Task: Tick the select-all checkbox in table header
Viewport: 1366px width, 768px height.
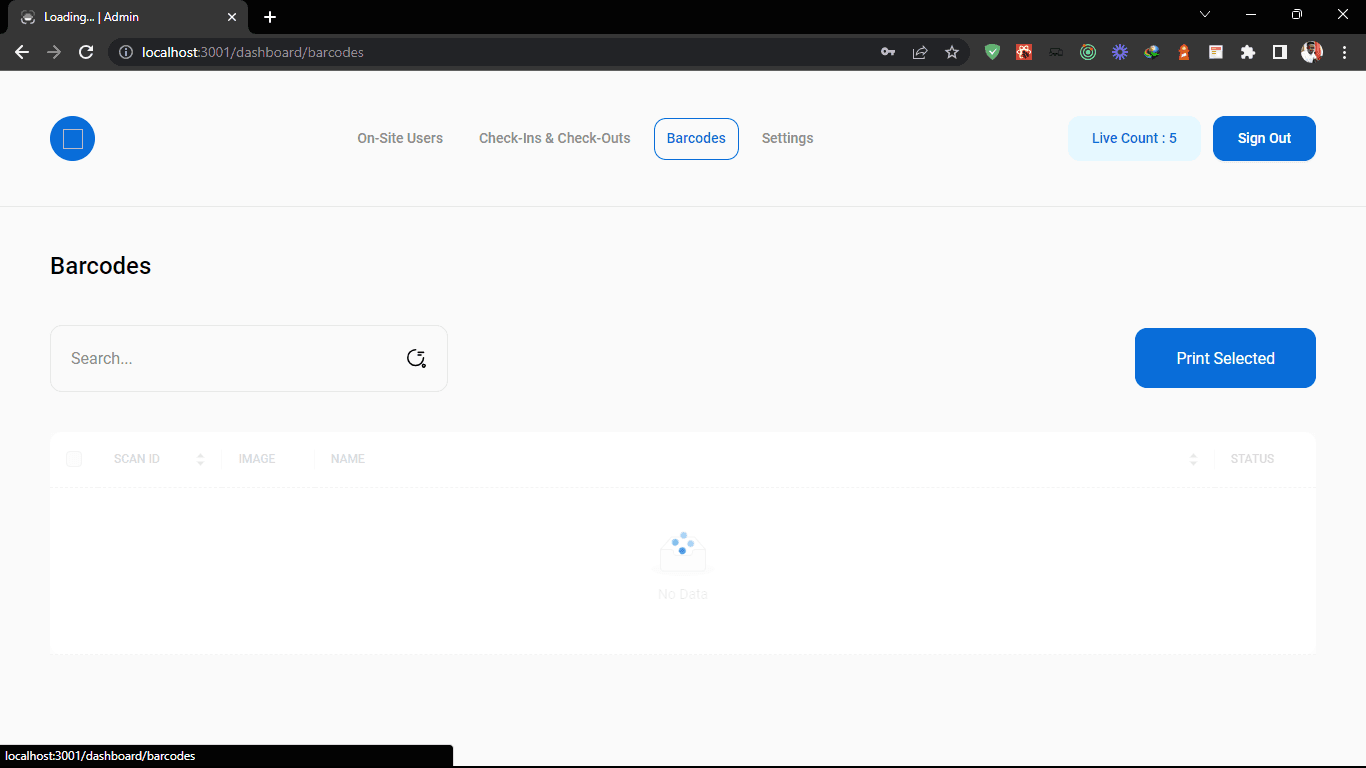Action: (x=74, y=459)
